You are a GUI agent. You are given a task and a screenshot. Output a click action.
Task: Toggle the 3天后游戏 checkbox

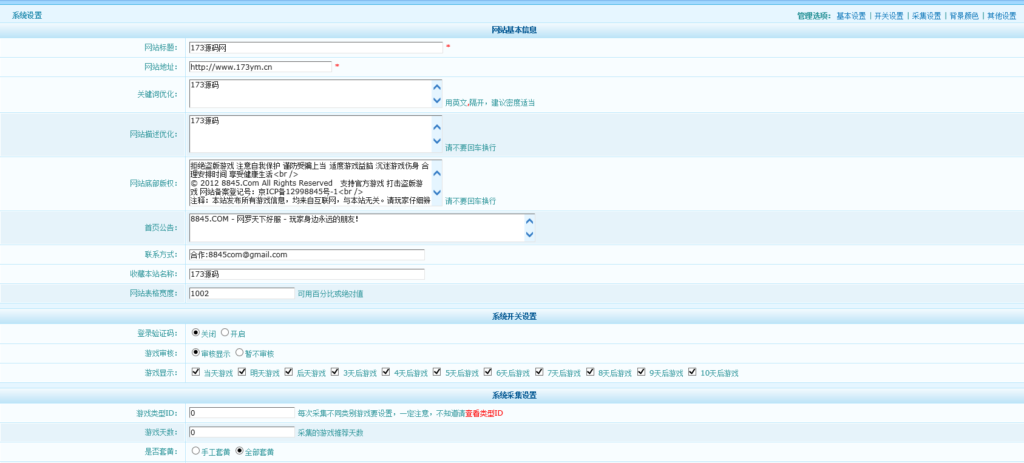click(x=337, y=372)
